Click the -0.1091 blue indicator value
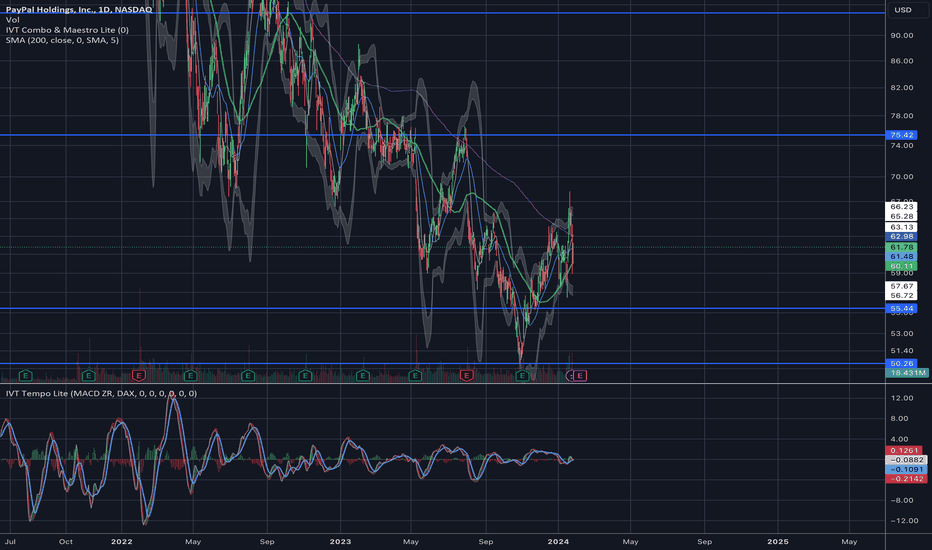932x550 pixels. [906, 469]
